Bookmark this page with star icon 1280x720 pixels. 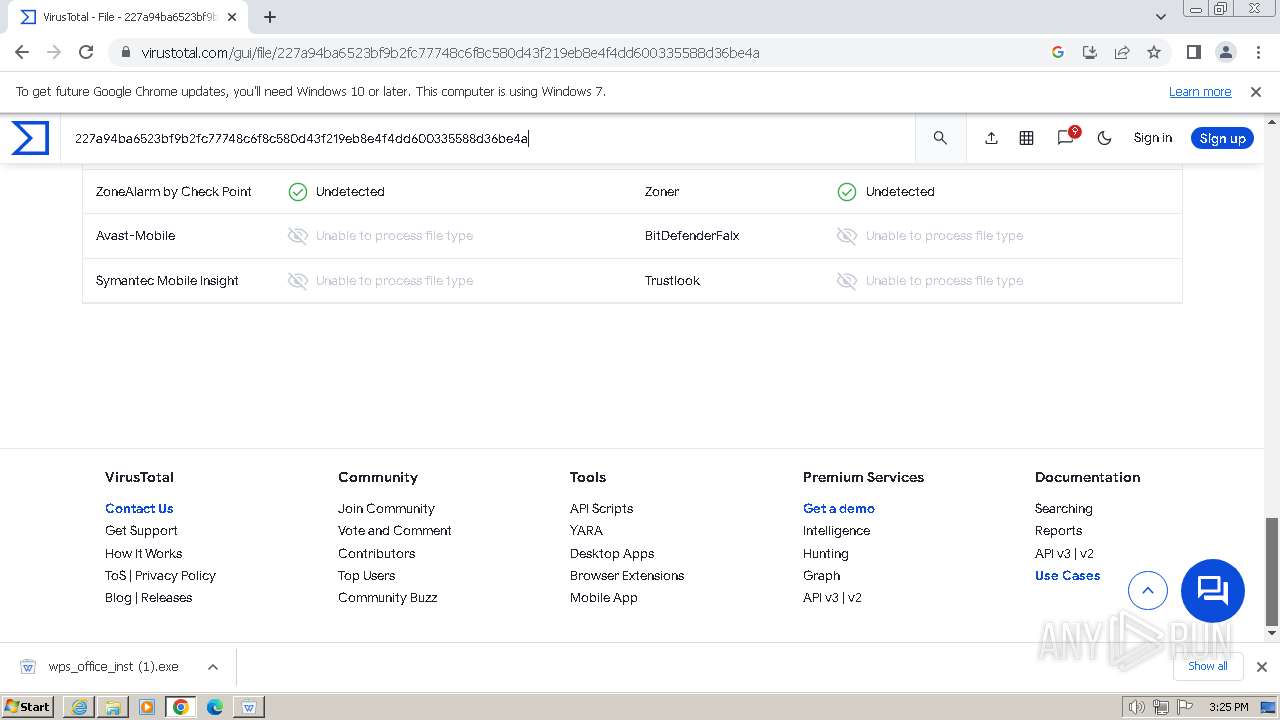(x=1154, y=52)
